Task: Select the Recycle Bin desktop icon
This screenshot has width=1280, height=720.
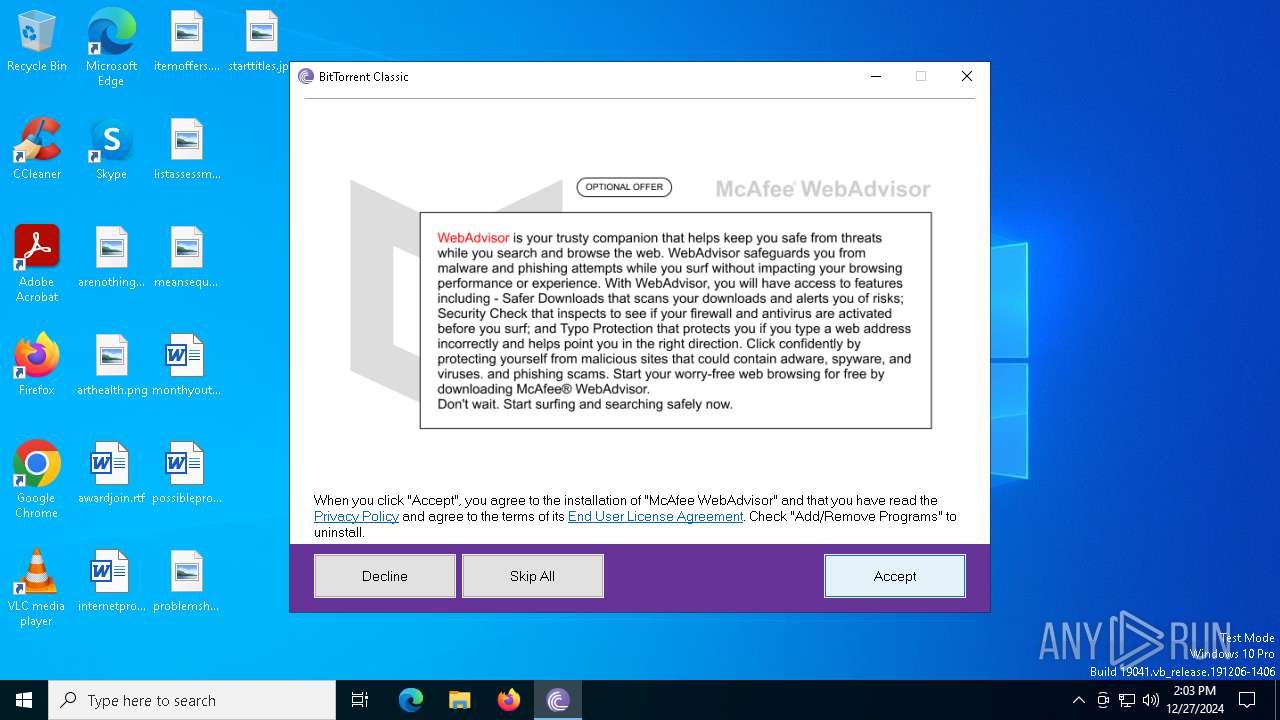Action: coord(37,42)
